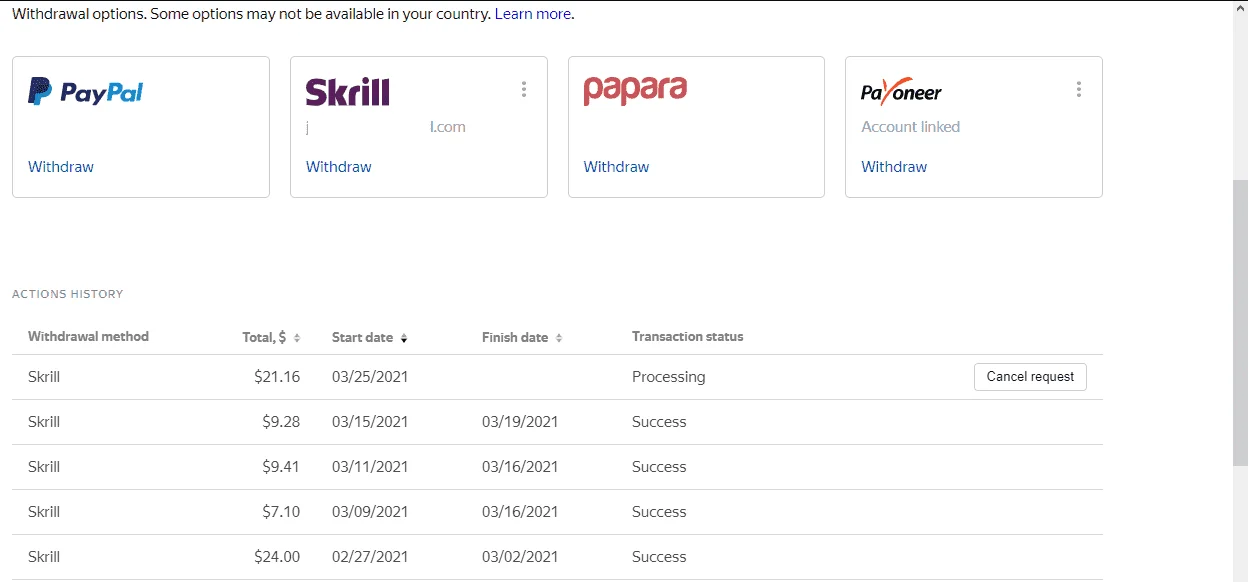Click the Start date column header label

(x=362, y=337)
